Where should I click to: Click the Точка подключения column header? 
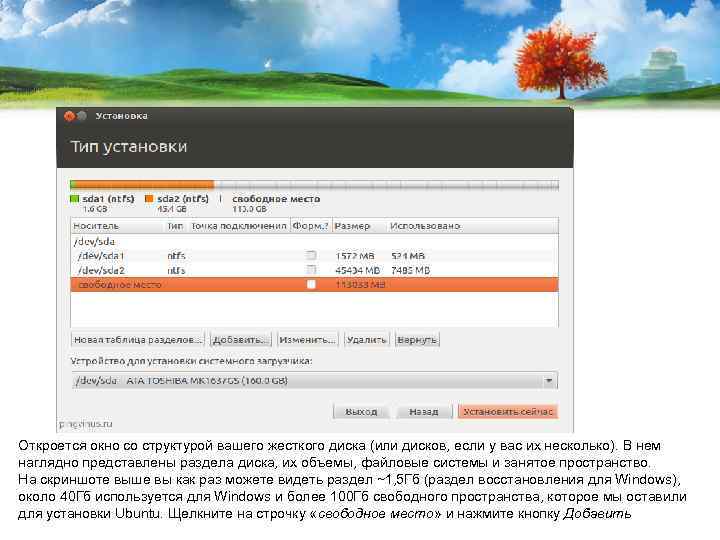click(239, 226)
